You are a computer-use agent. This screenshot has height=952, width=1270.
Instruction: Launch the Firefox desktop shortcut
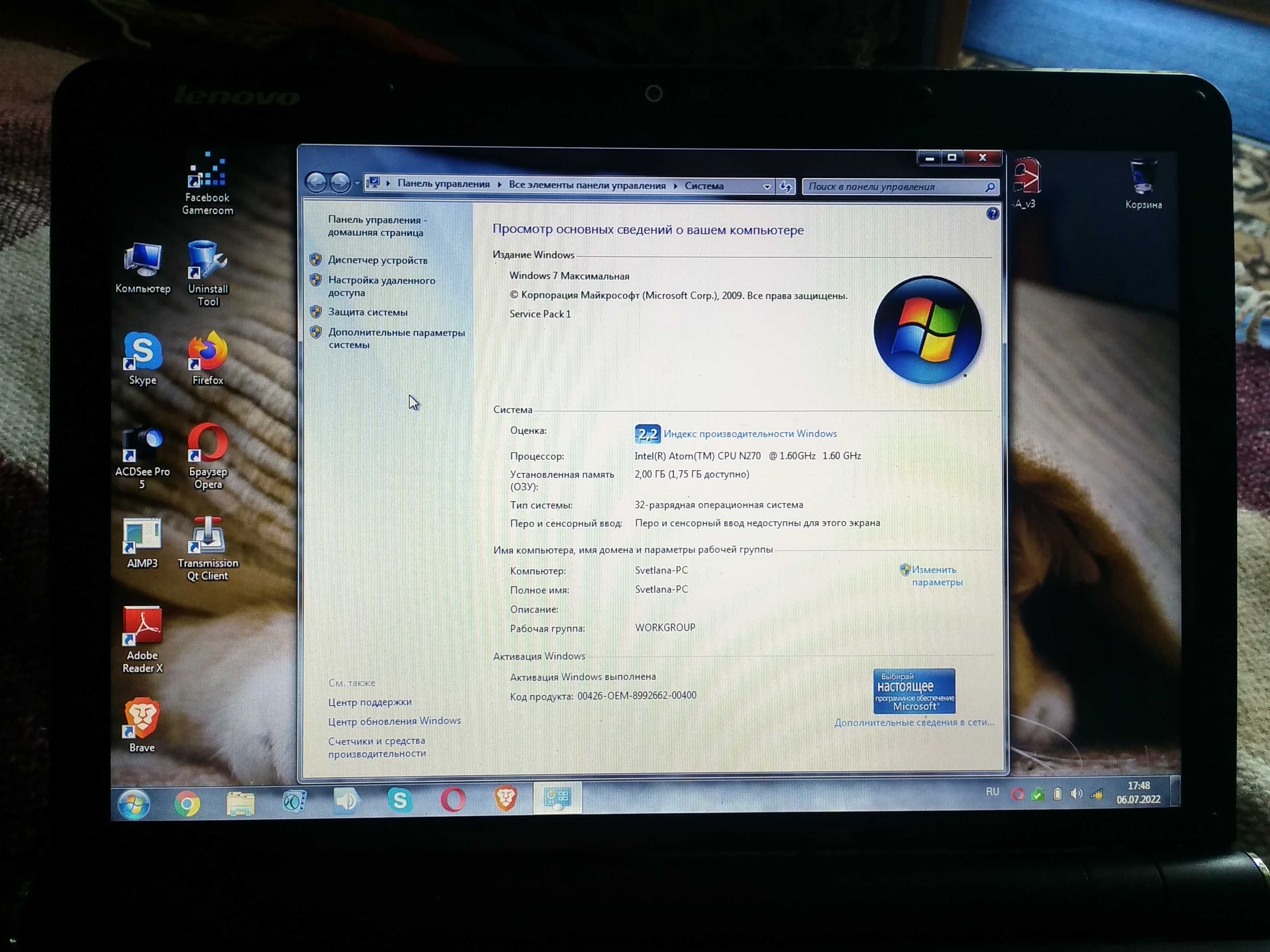[207, 359]
